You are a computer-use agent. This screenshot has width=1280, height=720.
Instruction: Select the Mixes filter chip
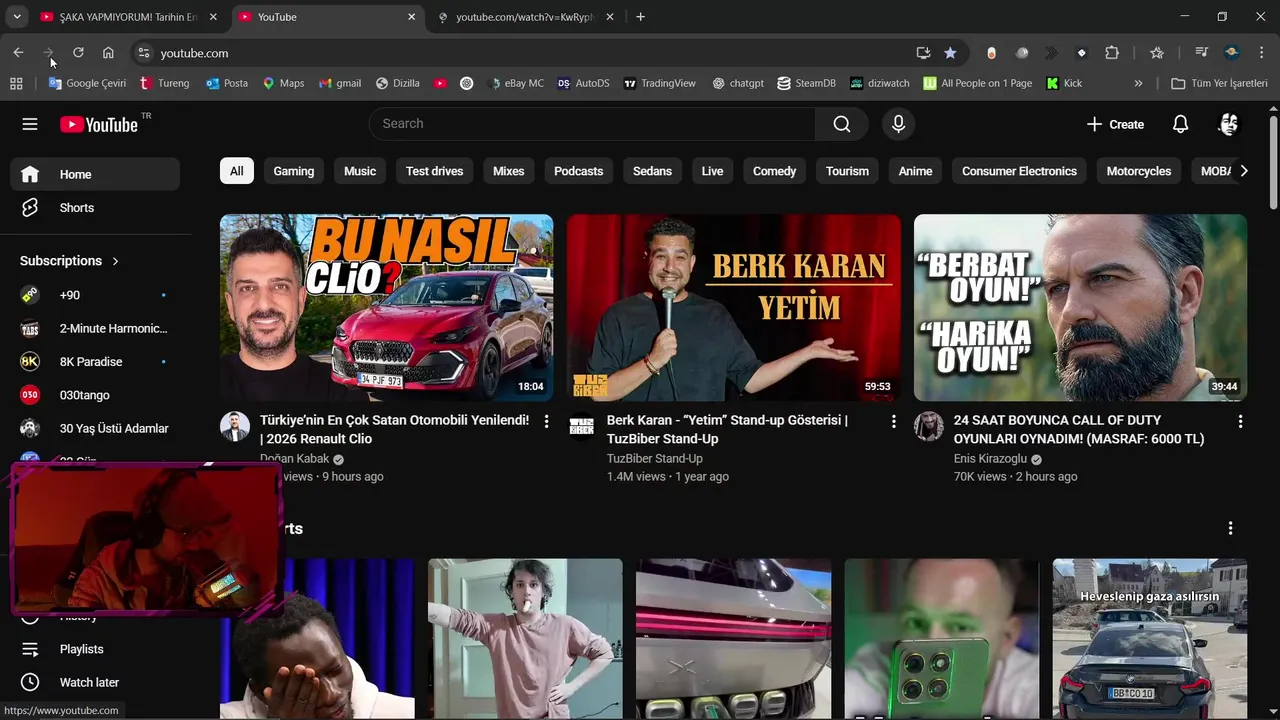coord(508,171)
